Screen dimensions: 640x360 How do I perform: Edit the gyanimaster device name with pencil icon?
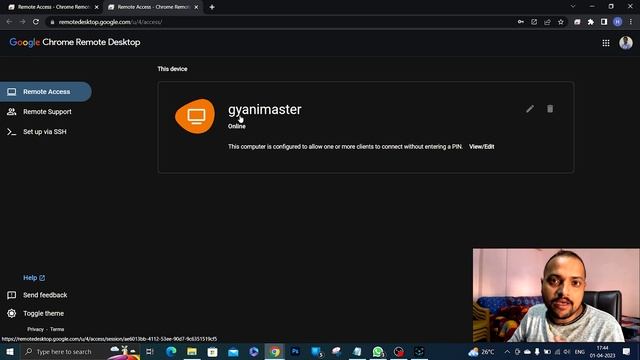(x=530, y=109)
